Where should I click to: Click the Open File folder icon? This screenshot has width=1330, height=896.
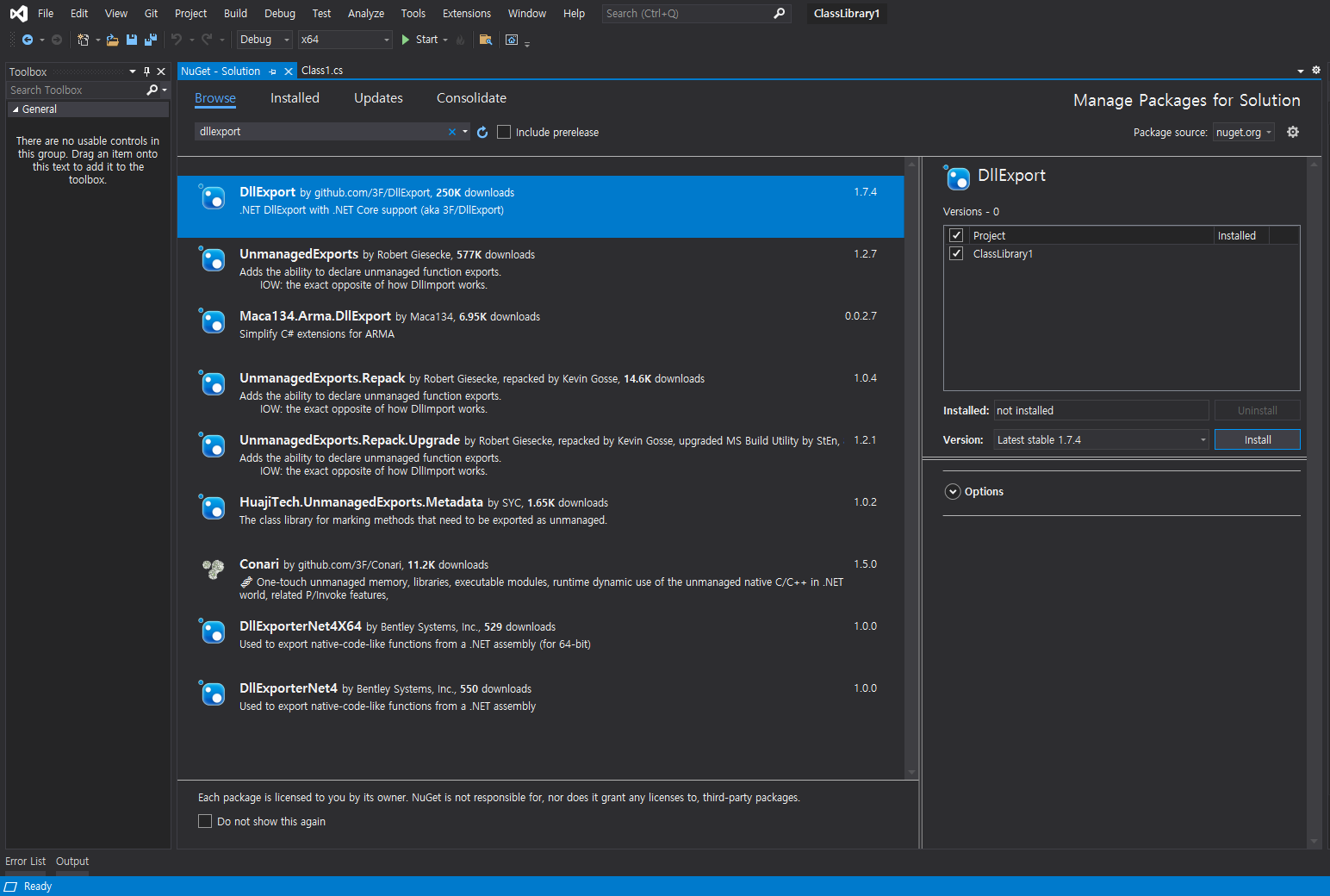pos(113,40)
